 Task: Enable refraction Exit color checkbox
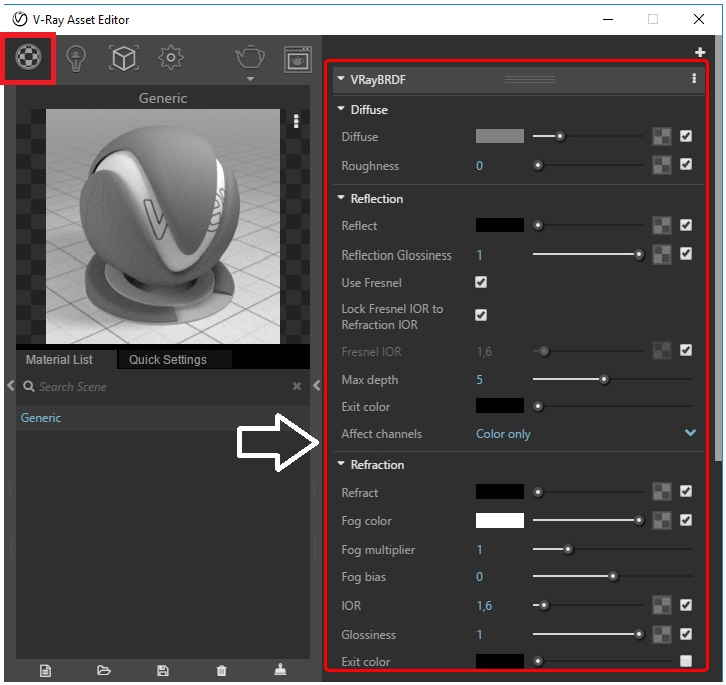pos(686,661)
